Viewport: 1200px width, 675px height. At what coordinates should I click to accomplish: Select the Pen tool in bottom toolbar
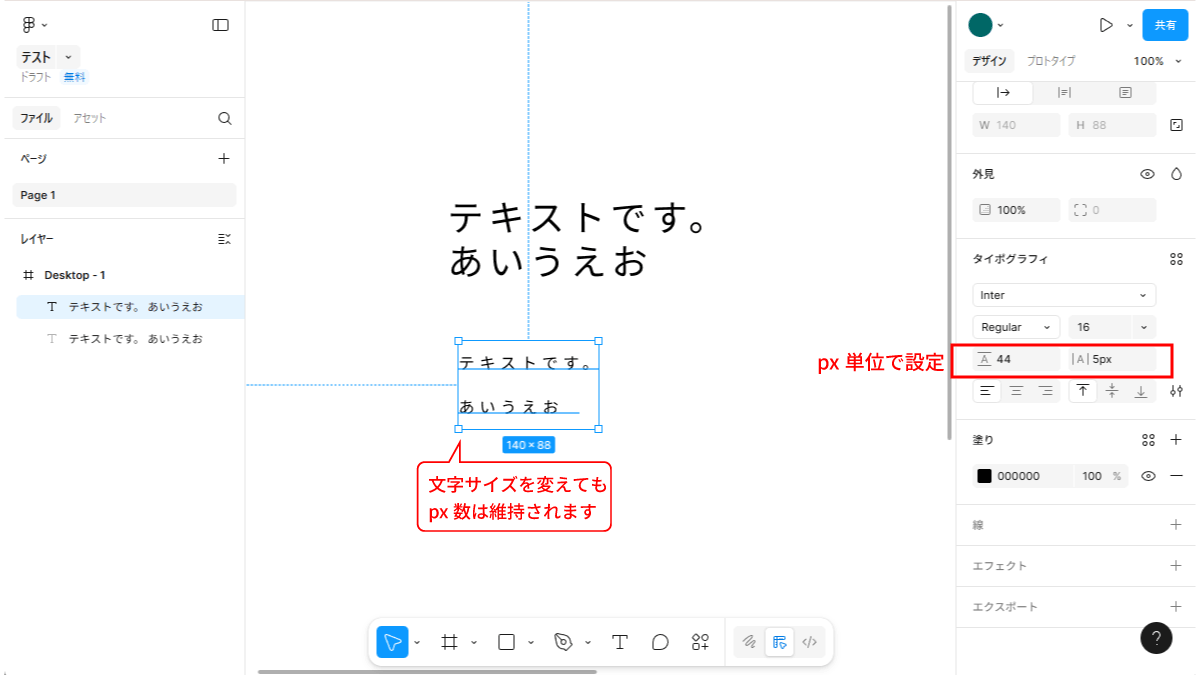coord(563,642)
